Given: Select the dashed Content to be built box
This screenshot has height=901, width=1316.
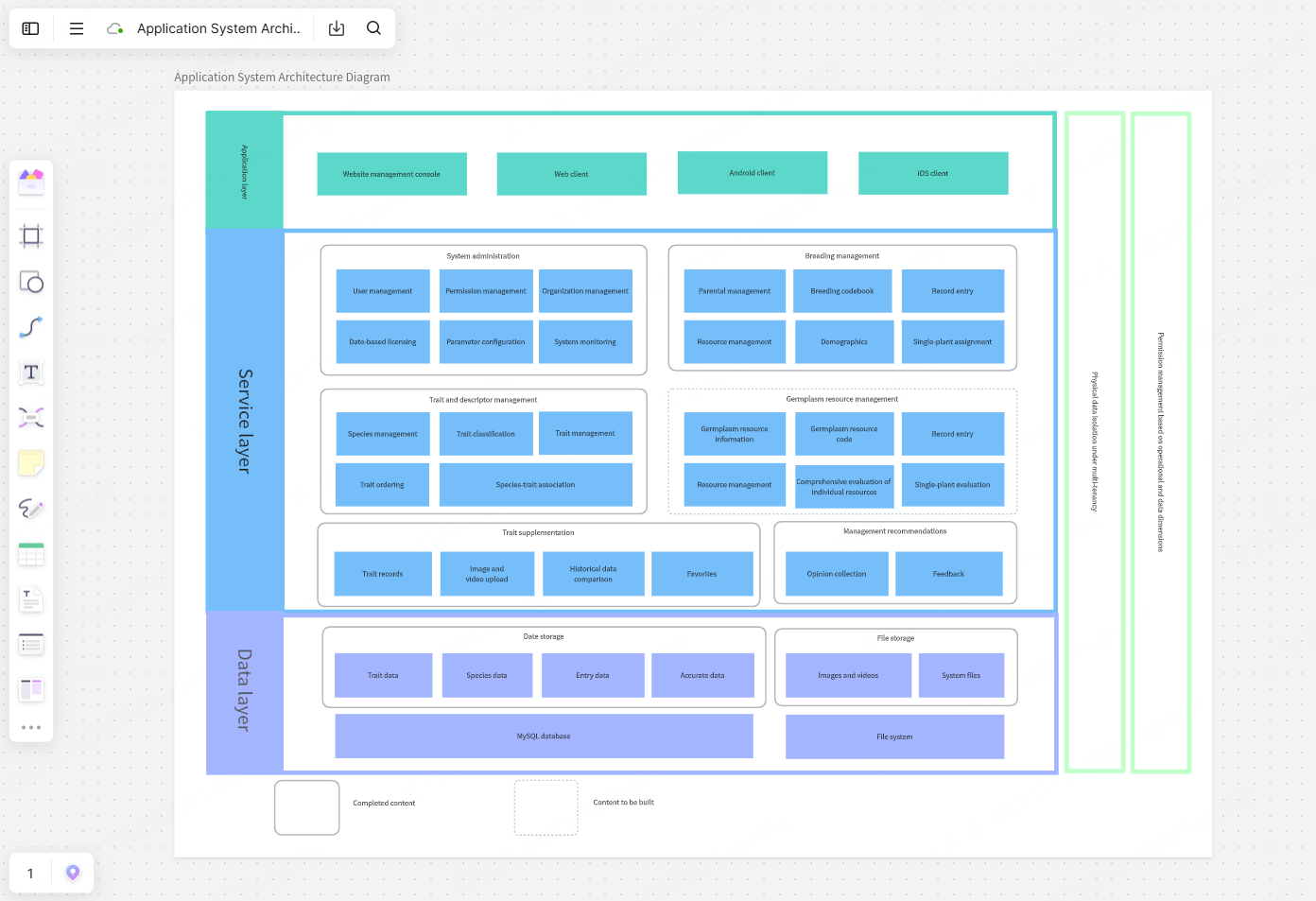Looking at the screenshot, I should pos(546,807).
